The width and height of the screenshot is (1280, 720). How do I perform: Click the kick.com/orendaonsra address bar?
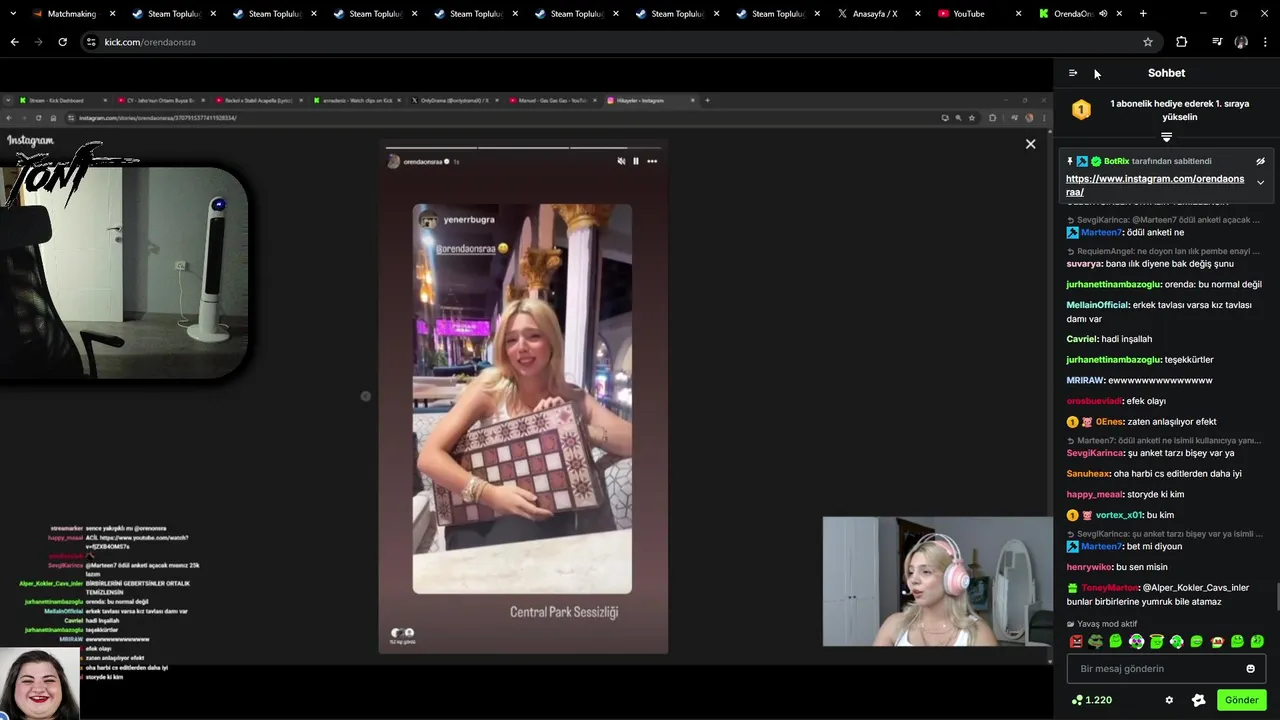coord(620,42)
